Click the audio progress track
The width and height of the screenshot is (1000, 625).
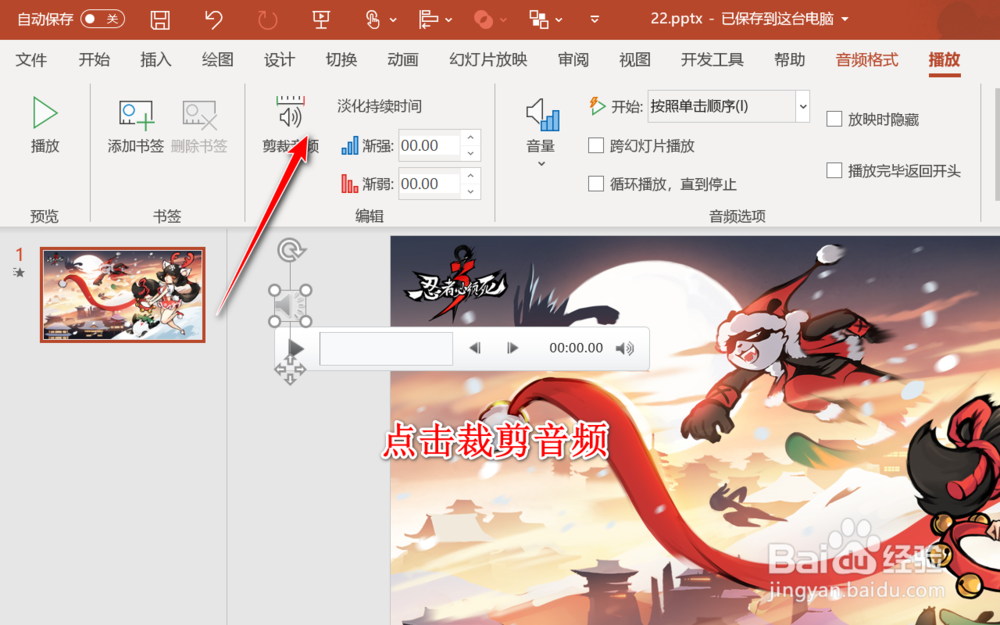[386, 348]
